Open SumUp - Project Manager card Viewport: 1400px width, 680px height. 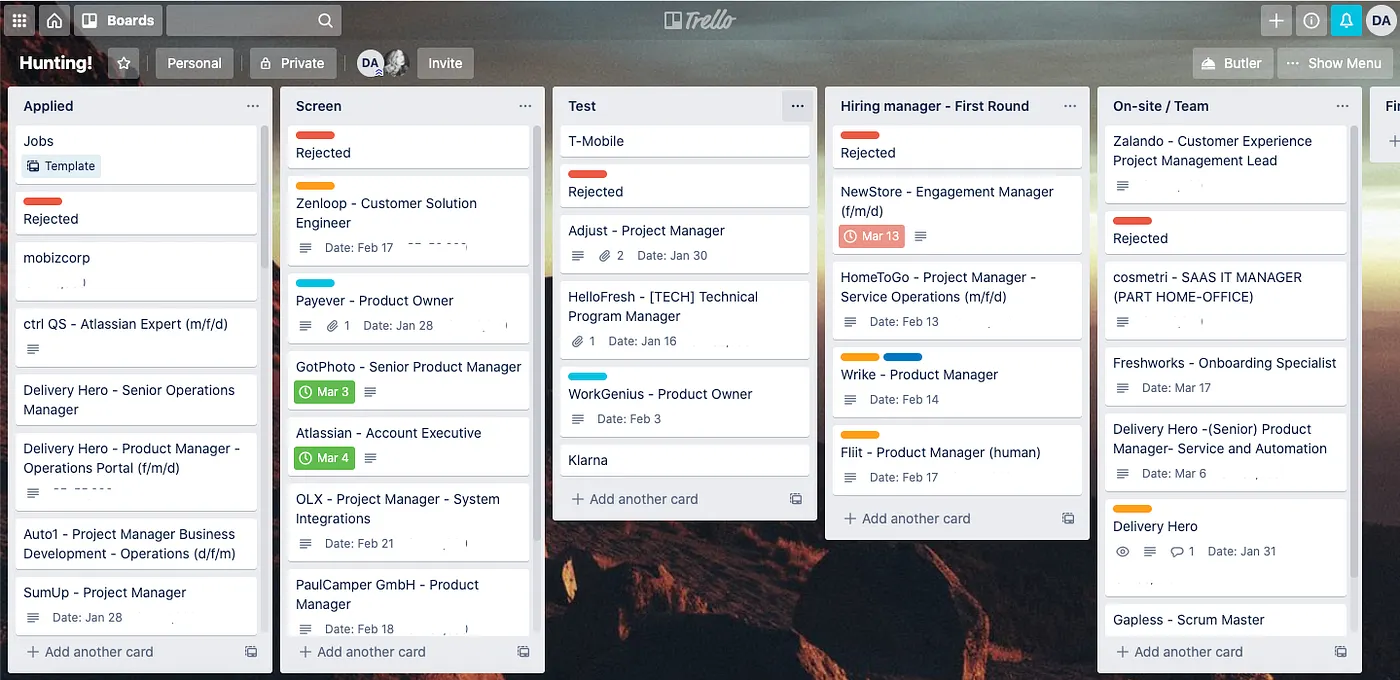pos(136,605)
